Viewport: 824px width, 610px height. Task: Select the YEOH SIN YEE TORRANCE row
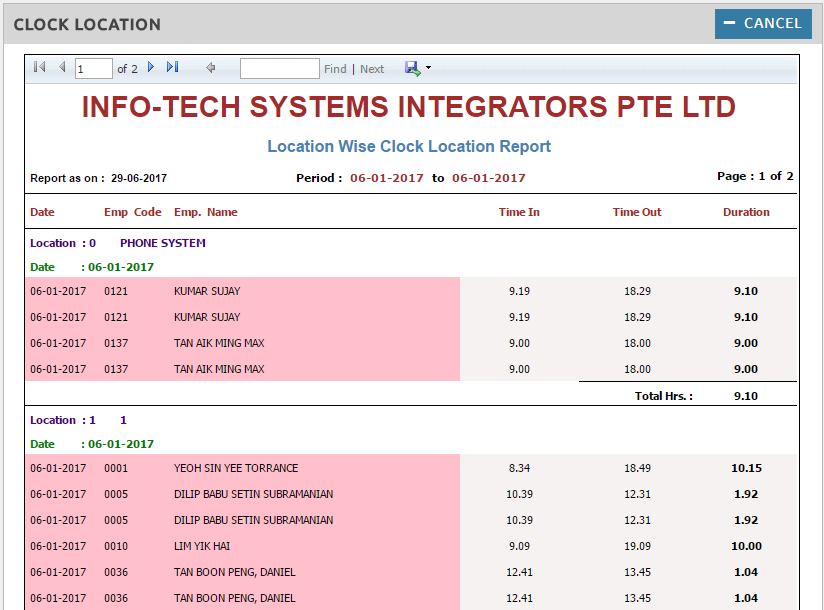coord(236,468)
